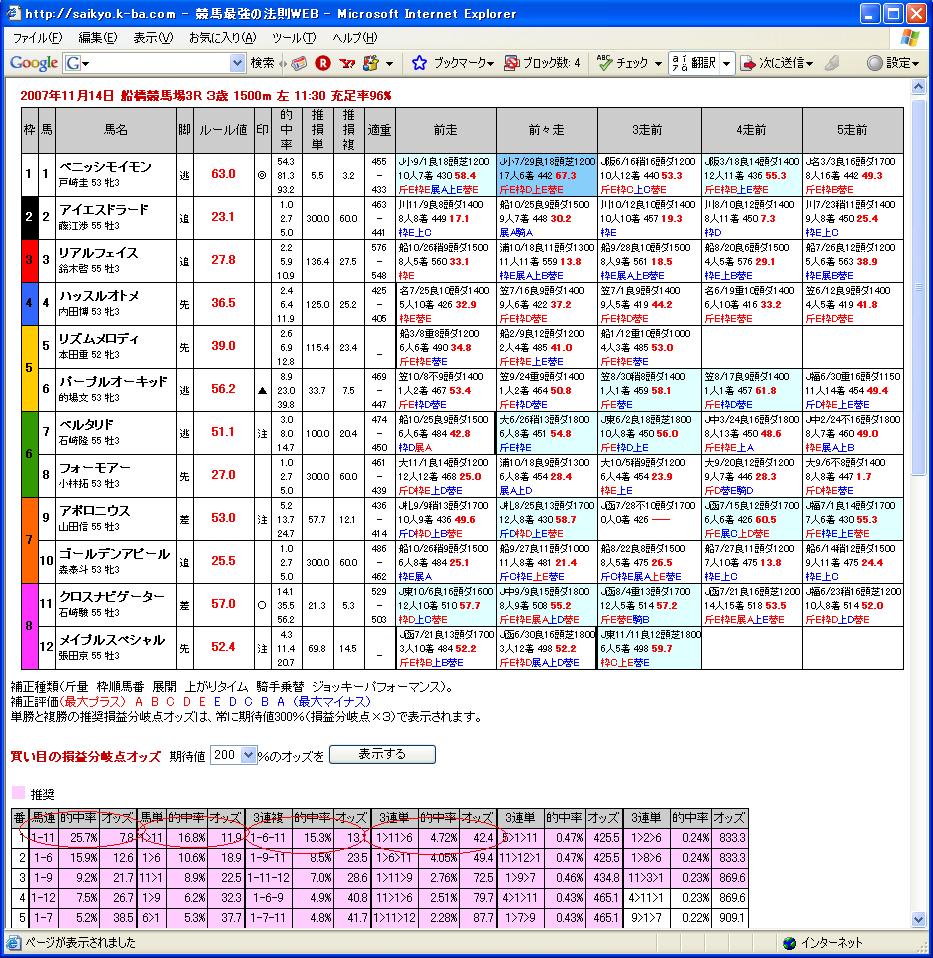Click the ルール値 column header

click(x=224, y=130)
